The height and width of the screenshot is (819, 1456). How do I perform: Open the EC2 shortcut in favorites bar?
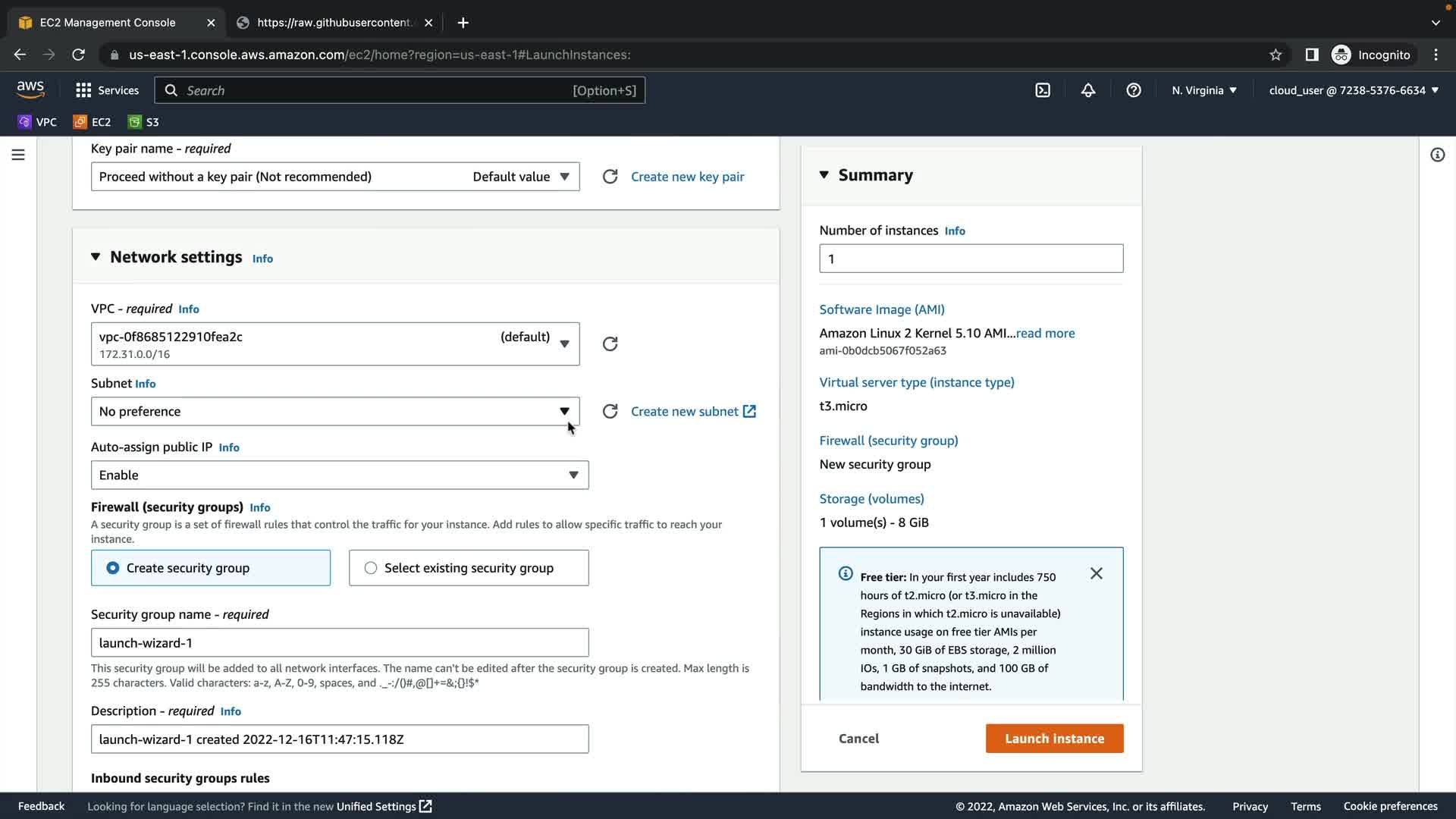(x=93, y=122)
